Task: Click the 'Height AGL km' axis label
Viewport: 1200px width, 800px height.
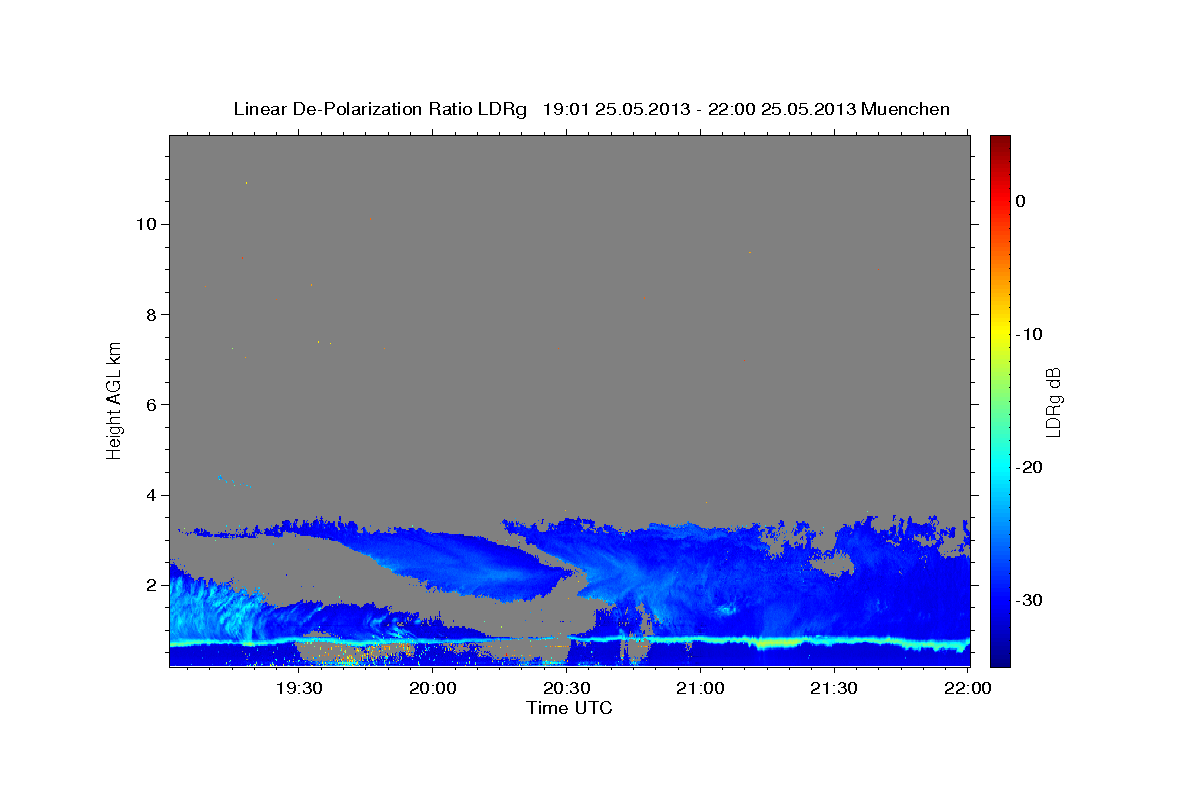Action: (114, 399)
